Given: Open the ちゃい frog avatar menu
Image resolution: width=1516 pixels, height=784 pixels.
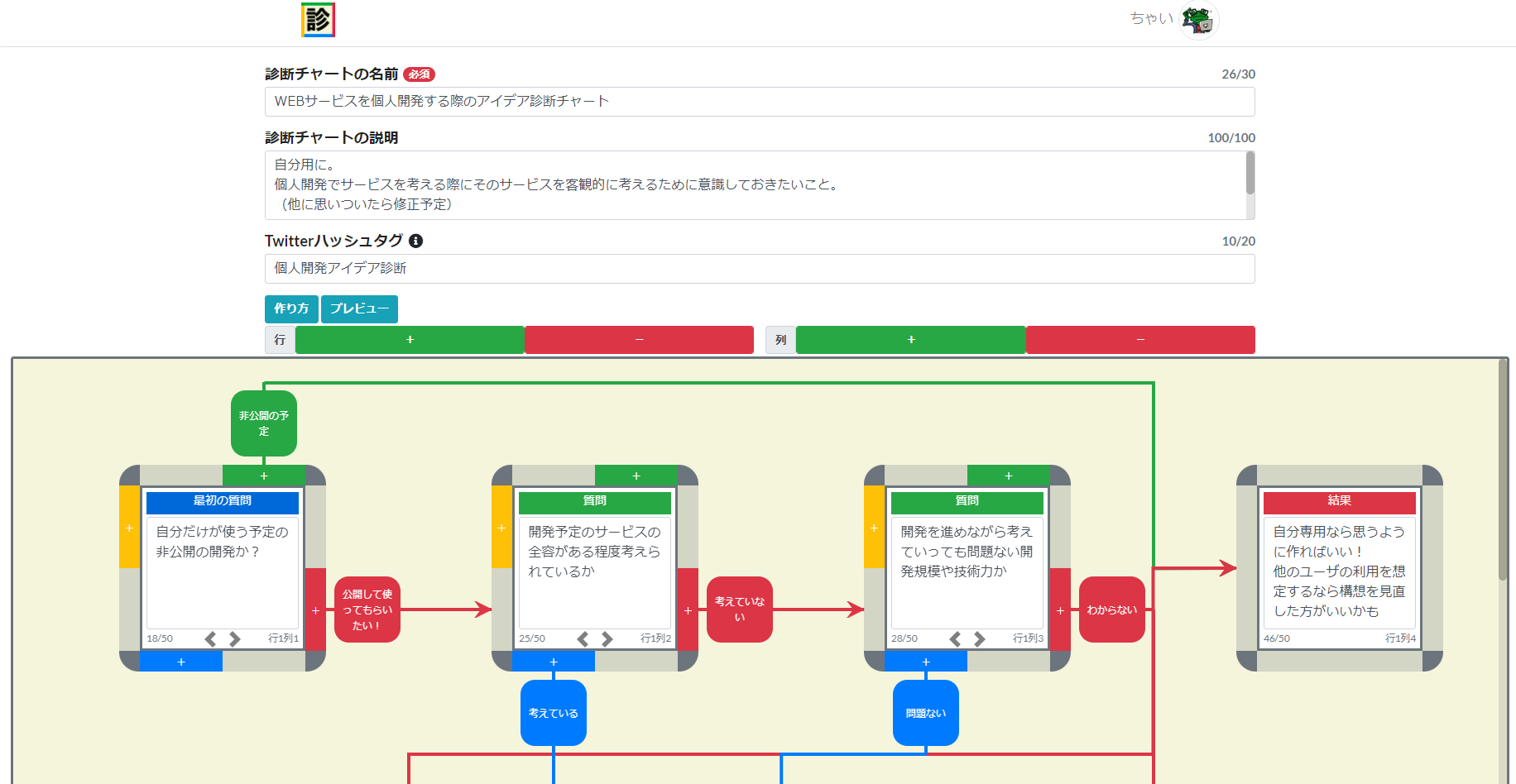Looking at the screenshot, I should (1198, 21).
